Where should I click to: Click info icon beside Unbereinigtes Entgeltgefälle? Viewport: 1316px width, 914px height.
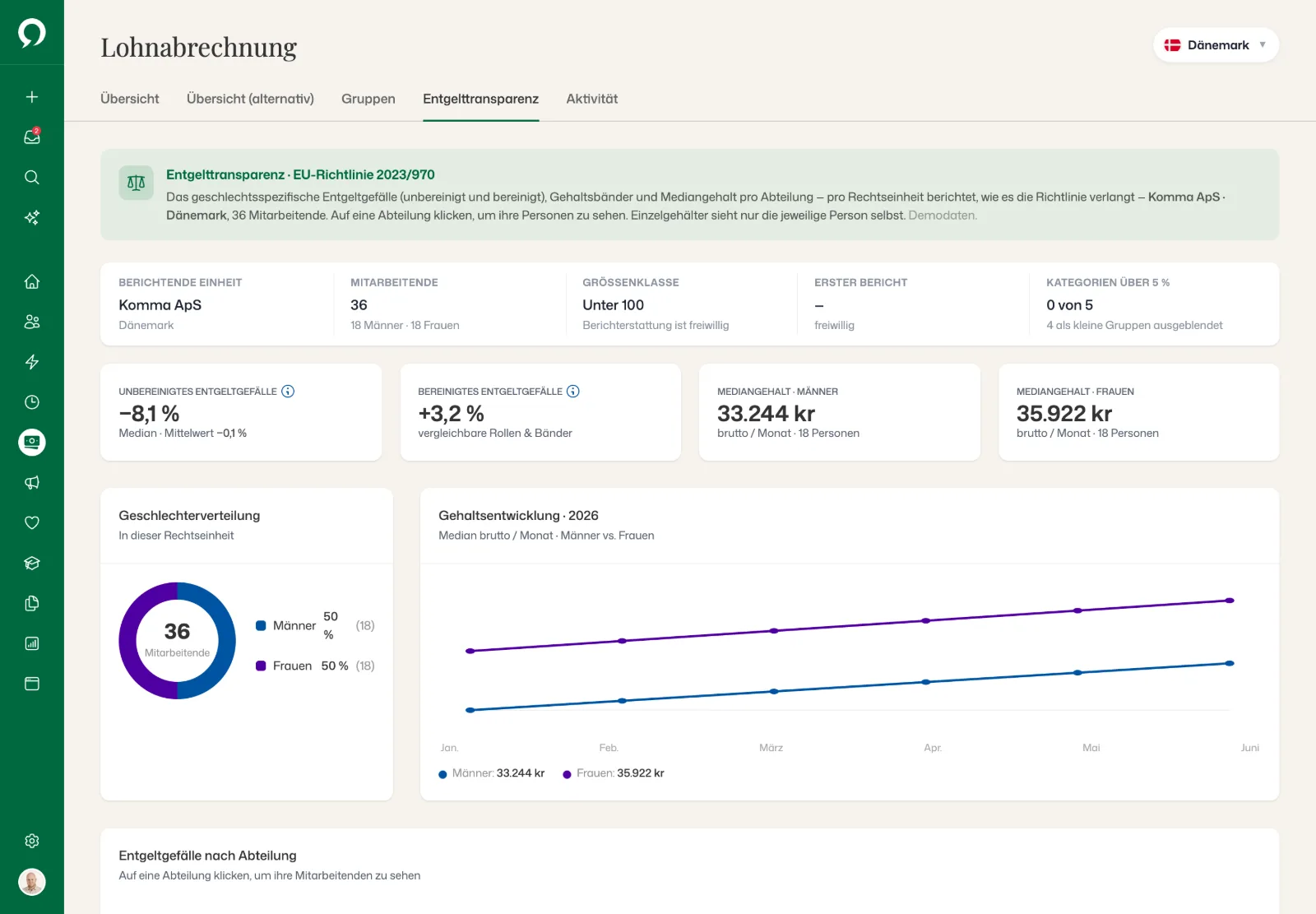point(288,392)
